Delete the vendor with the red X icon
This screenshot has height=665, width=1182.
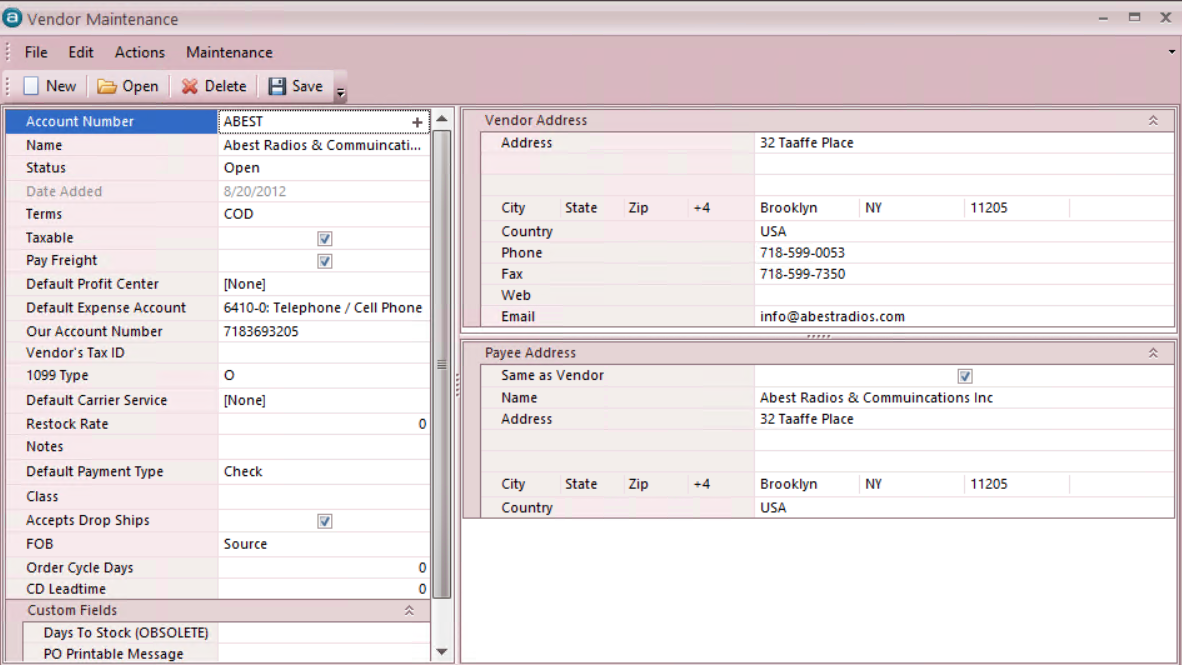coord(189,87)
